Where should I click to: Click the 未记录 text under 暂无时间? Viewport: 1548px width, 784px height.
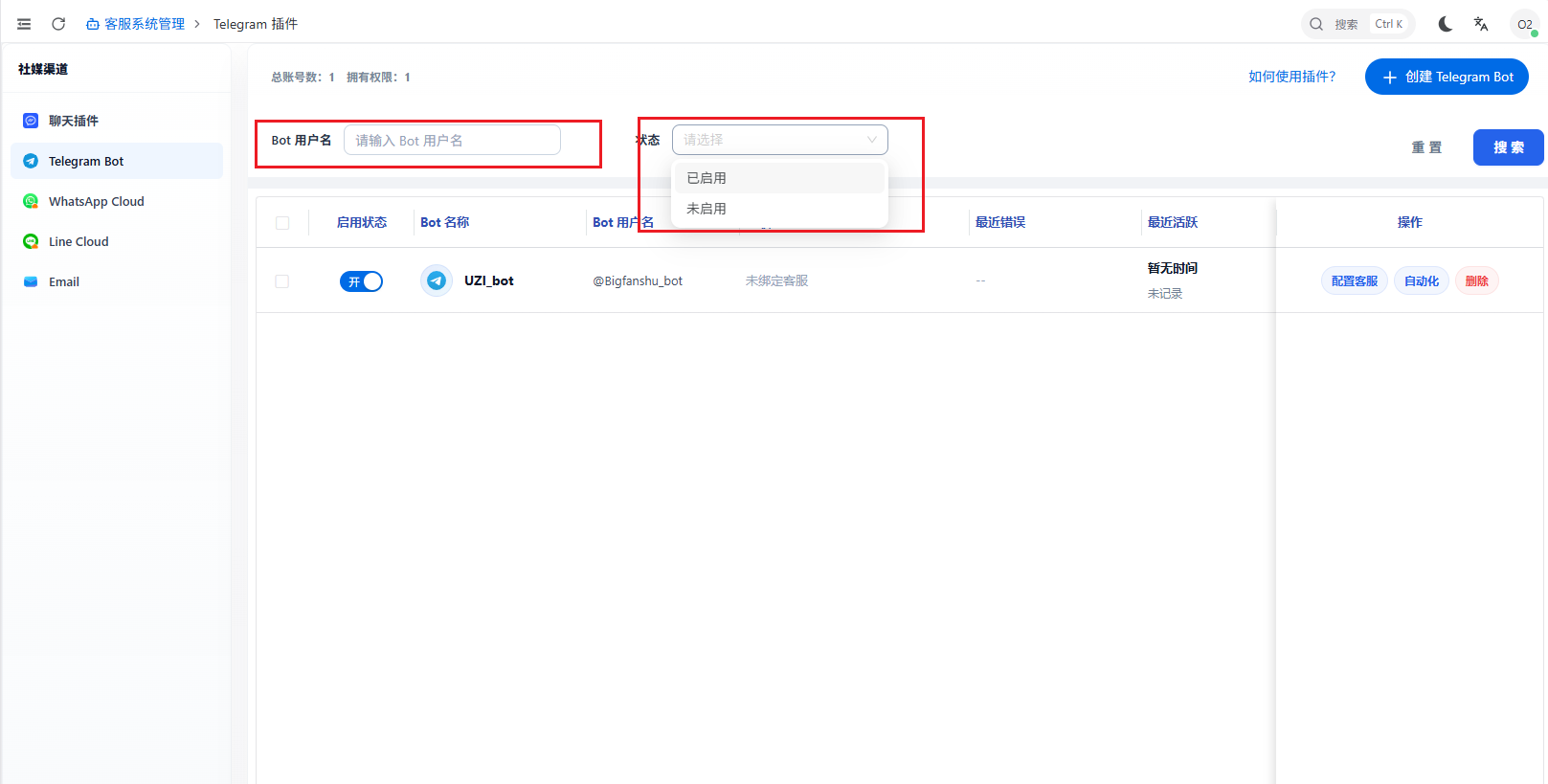(1165, 294)
